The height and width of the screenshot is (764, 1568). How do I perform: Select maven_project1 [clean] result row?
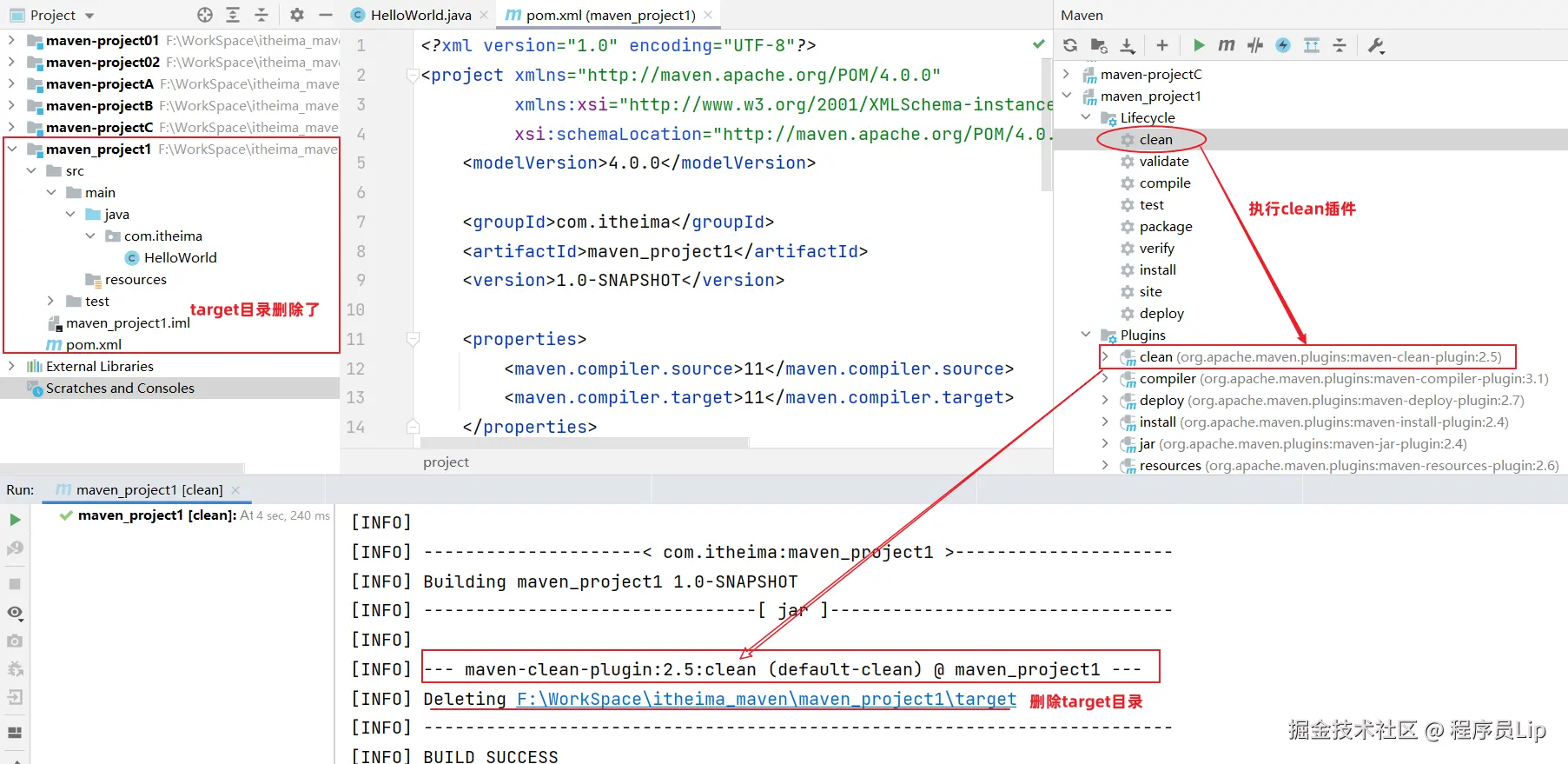click(x=195, y=515)
